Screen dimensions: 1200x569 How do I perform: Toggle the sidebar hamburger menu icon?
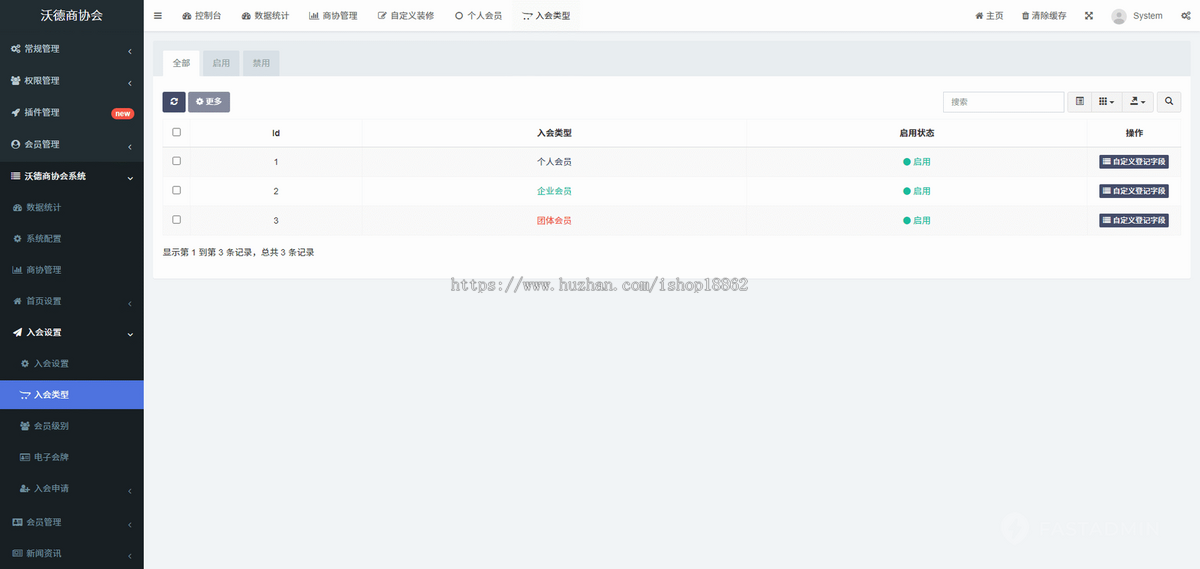coord(158,16)
